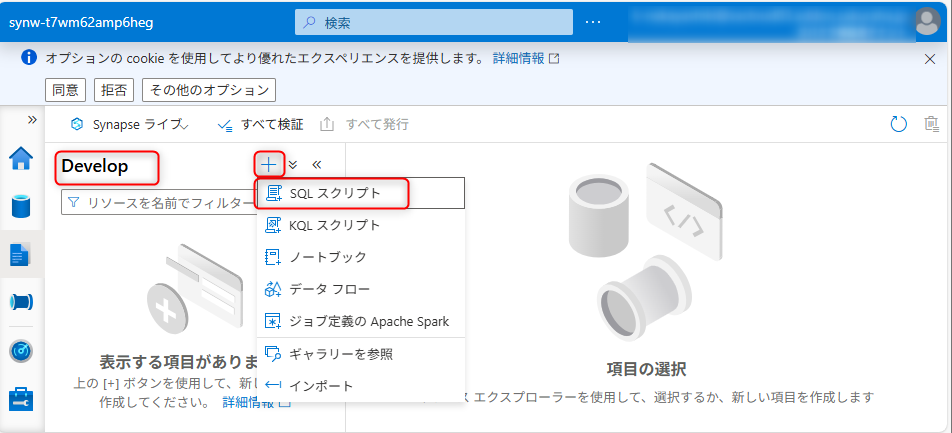Select データ フロー menu item
The width and height of the screenshot is (952, 433).
coord(329,289)
